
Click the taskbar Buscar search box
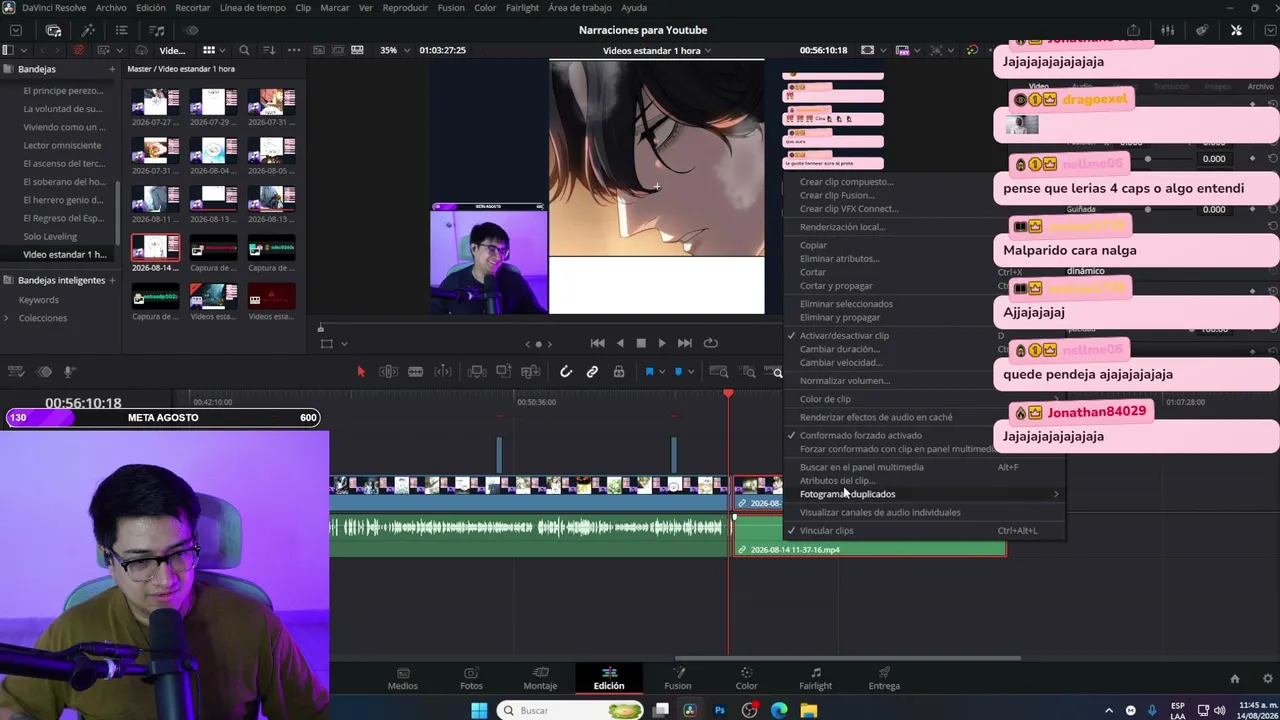point(571,710)
